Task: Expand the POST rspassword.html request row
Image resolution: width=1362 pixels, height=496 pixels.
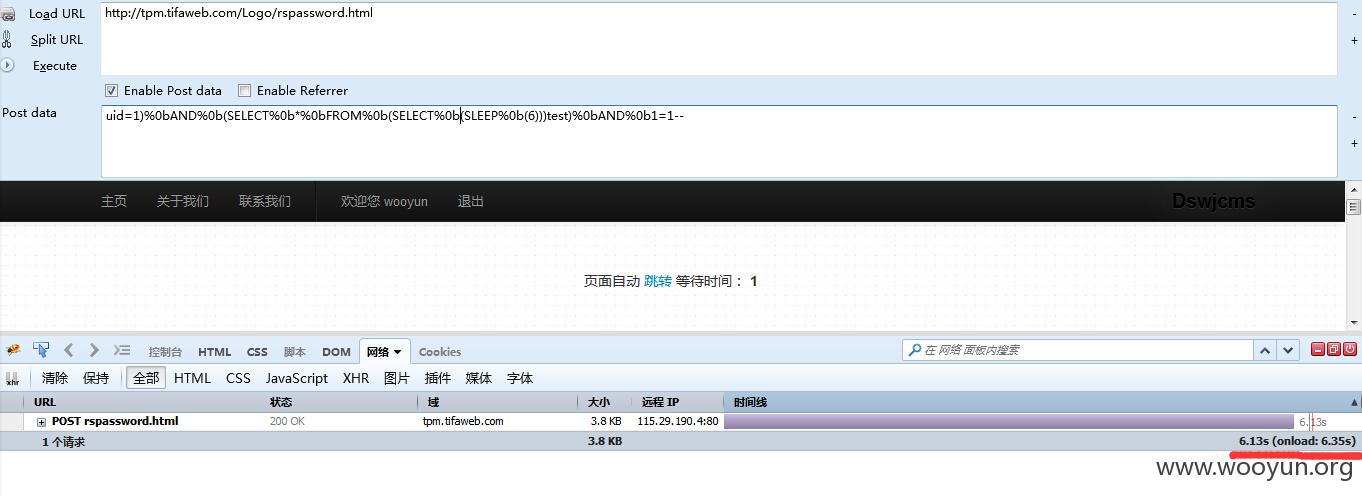Action: 42,422
